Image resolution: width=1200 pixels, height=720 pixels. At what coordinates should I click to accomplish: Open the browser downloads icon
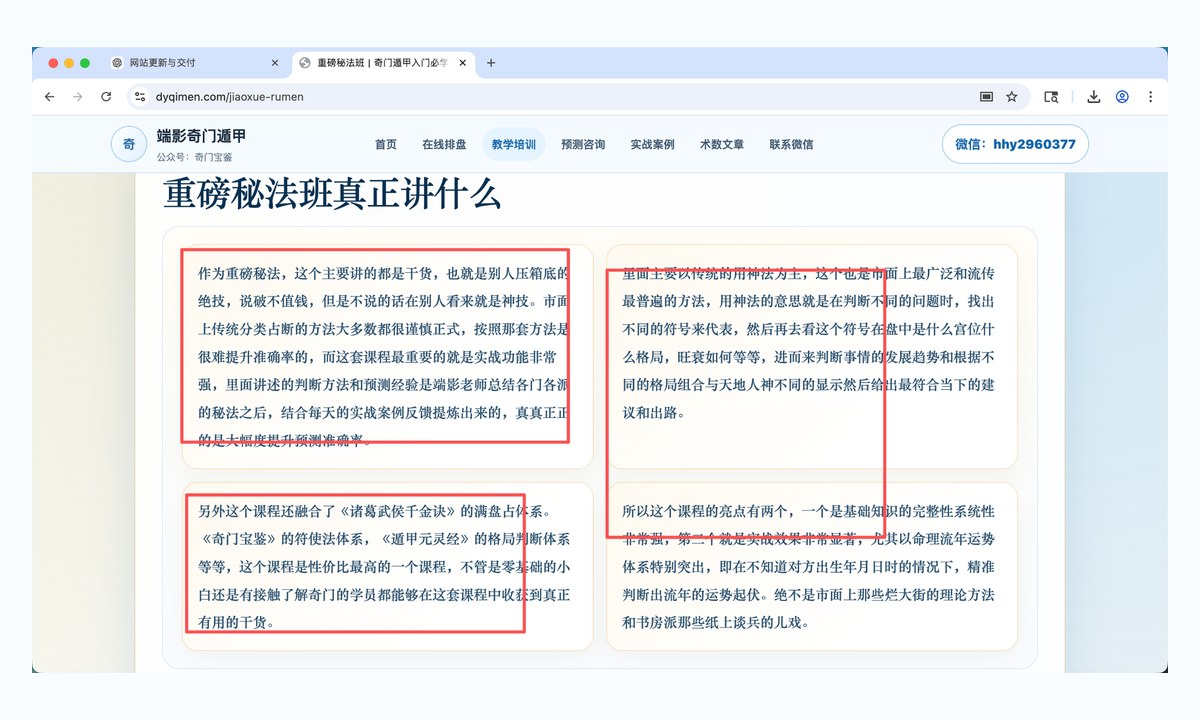(1094, 97)
